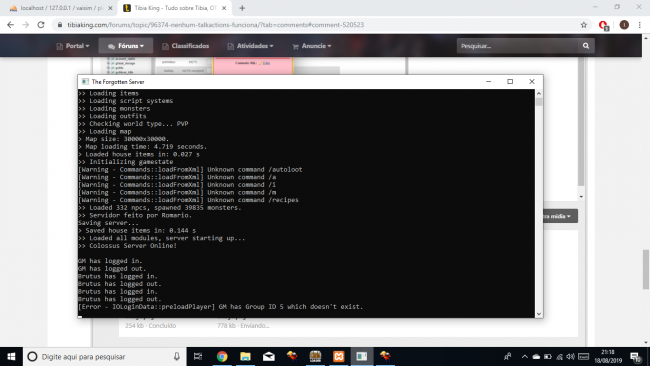Click the search magnifier icon in navbar

tap(585, 46)
